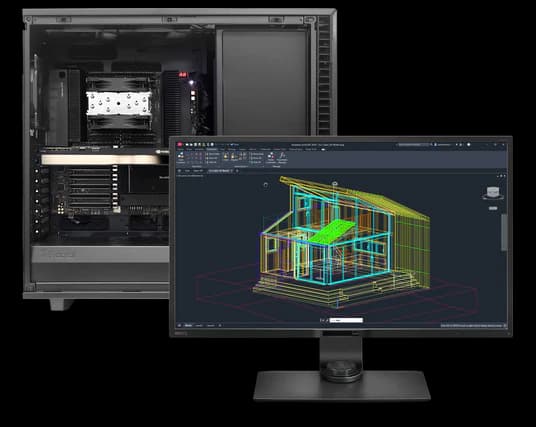The image size is (536, 427).
Task: Add a new layout with the bottom plus button
Action: (219, 325)
